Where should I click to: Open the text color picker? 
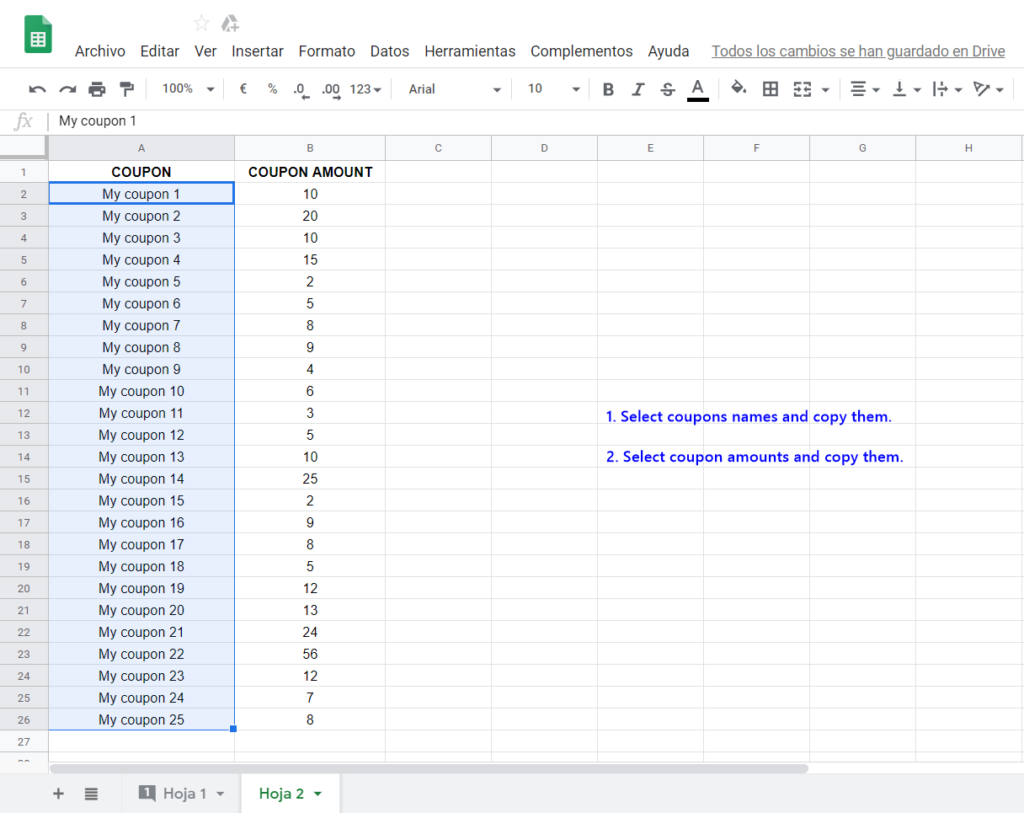(698, 89)
